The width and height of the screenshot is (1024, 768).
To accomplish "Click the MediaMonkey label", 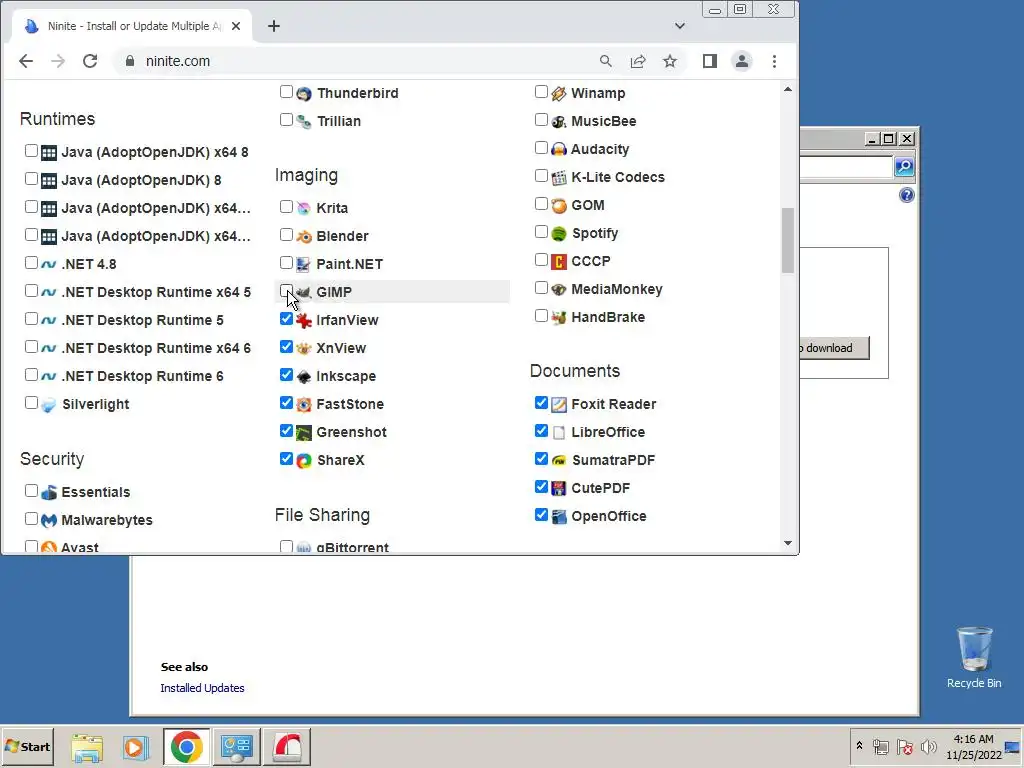I will click(x=617, y=289).
